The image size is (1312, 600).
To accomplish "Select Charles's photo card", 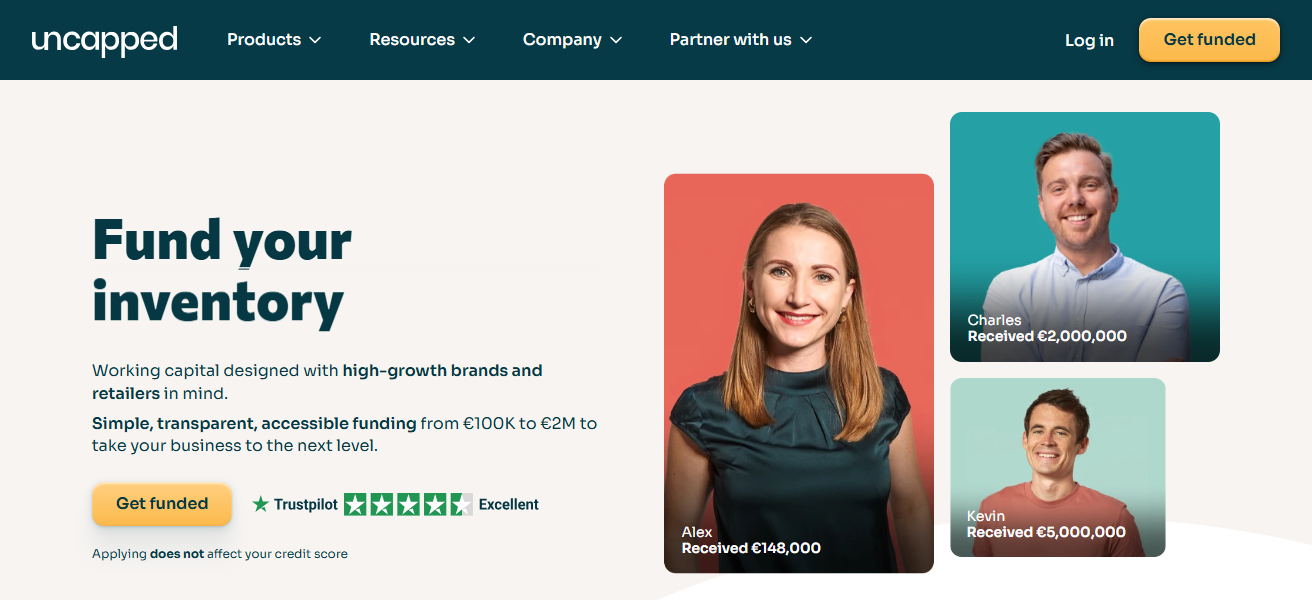I will pyautogui.click(x=1084, y=236).
